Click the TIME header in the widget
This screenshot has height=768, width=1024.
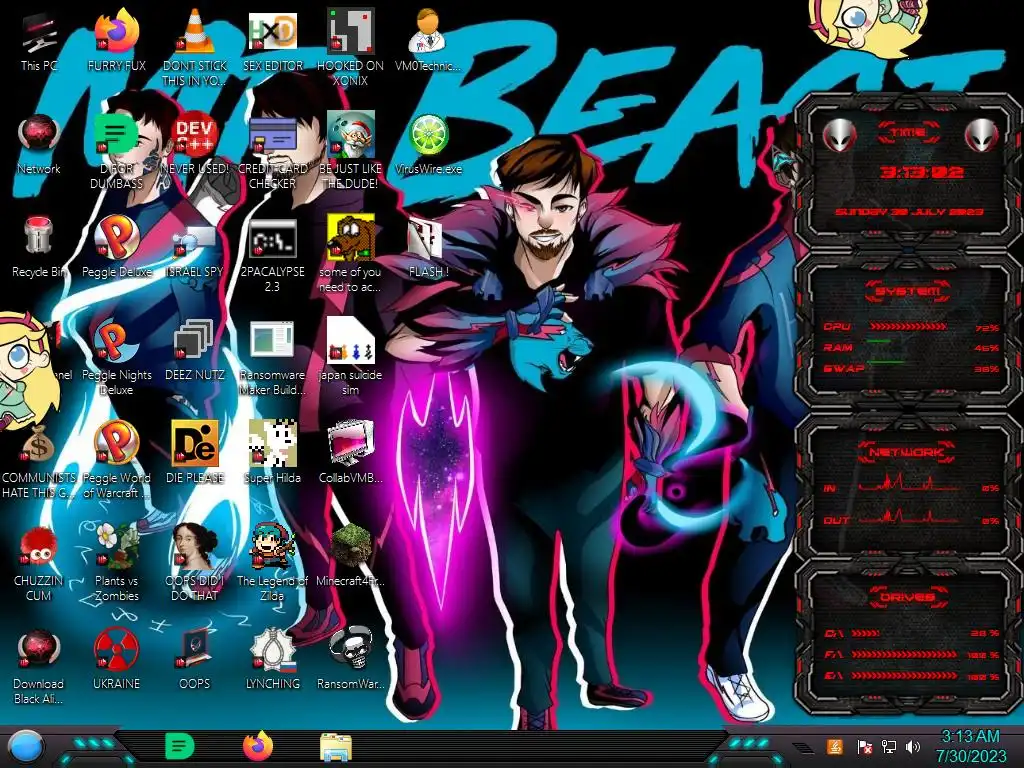click(x=908, y=132)
